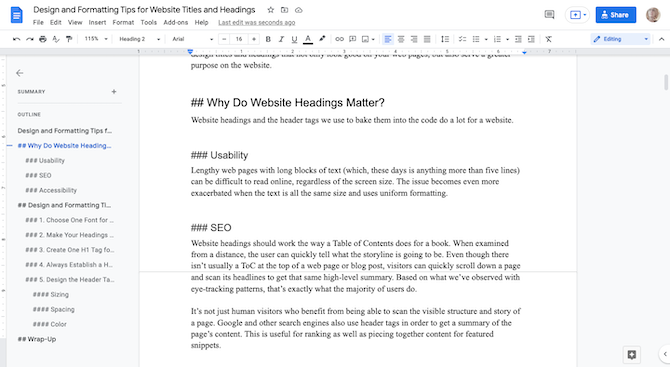
Task: Open line and paragraph spacing
Action: [x=445, y=39]
